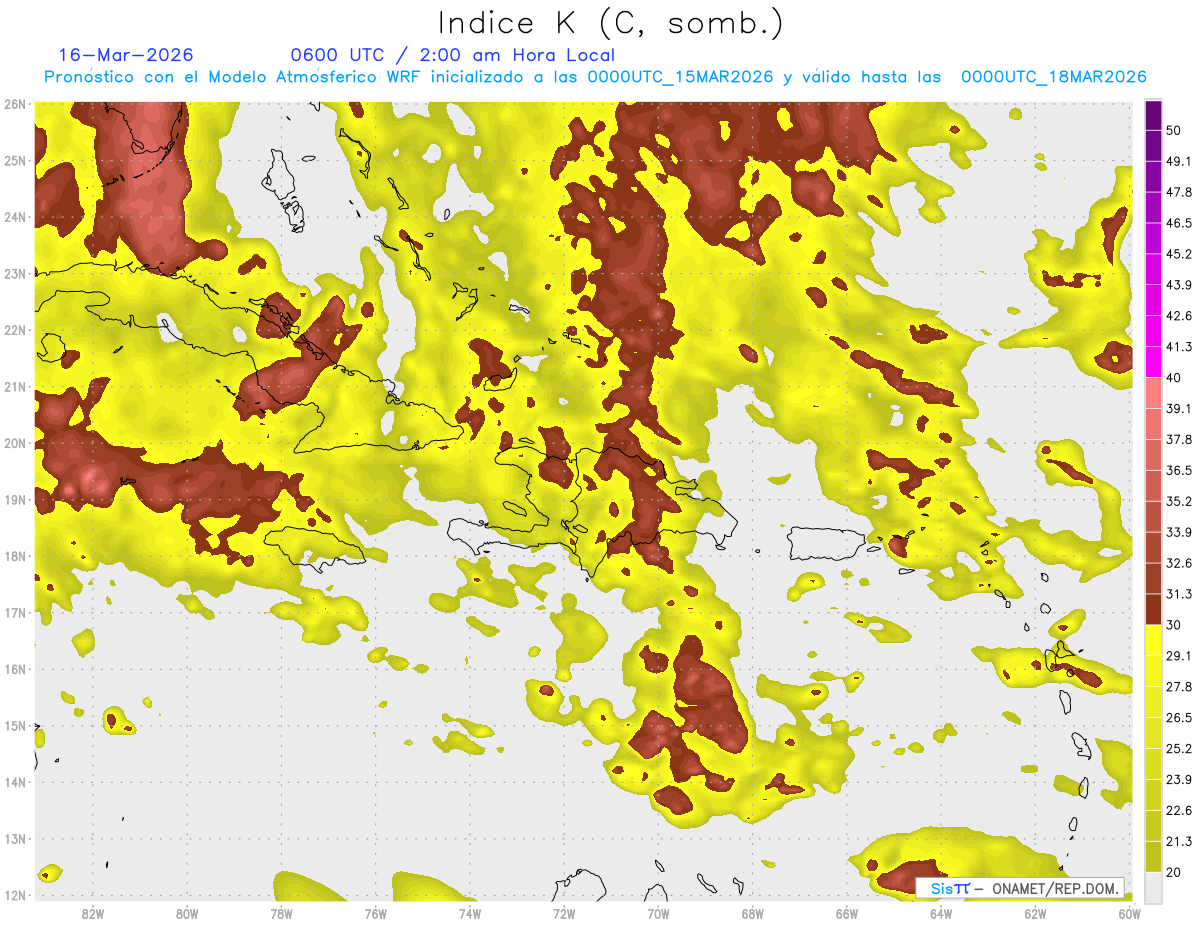1200x927 pixels.
Task: Click the colorbar value '23.9'
Action: 1179,779
